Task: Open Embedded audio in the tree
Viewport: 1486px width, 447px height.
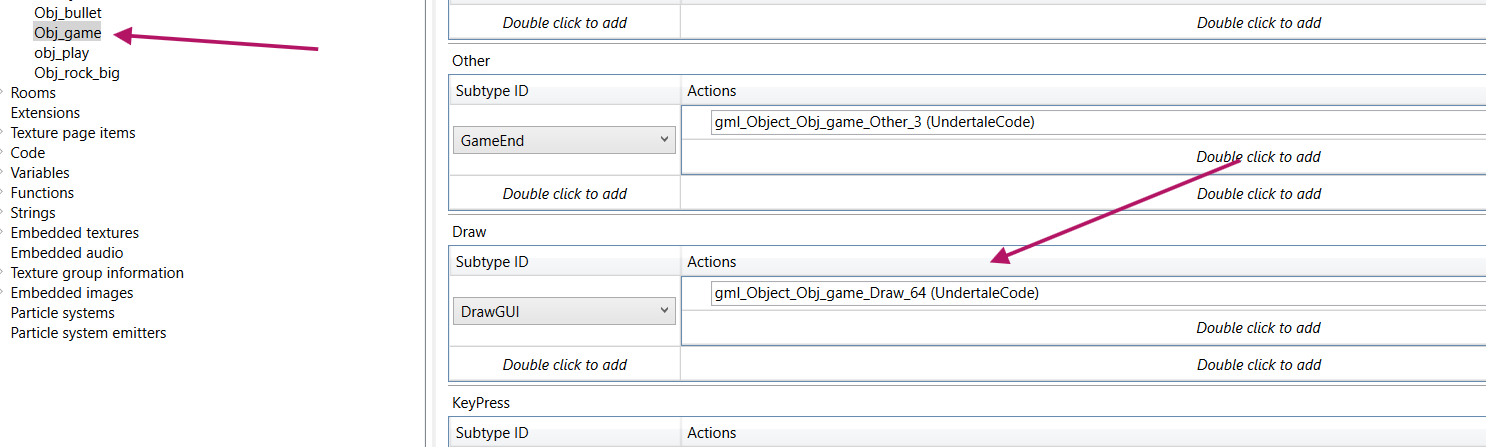Action: (x=67, y=253)
